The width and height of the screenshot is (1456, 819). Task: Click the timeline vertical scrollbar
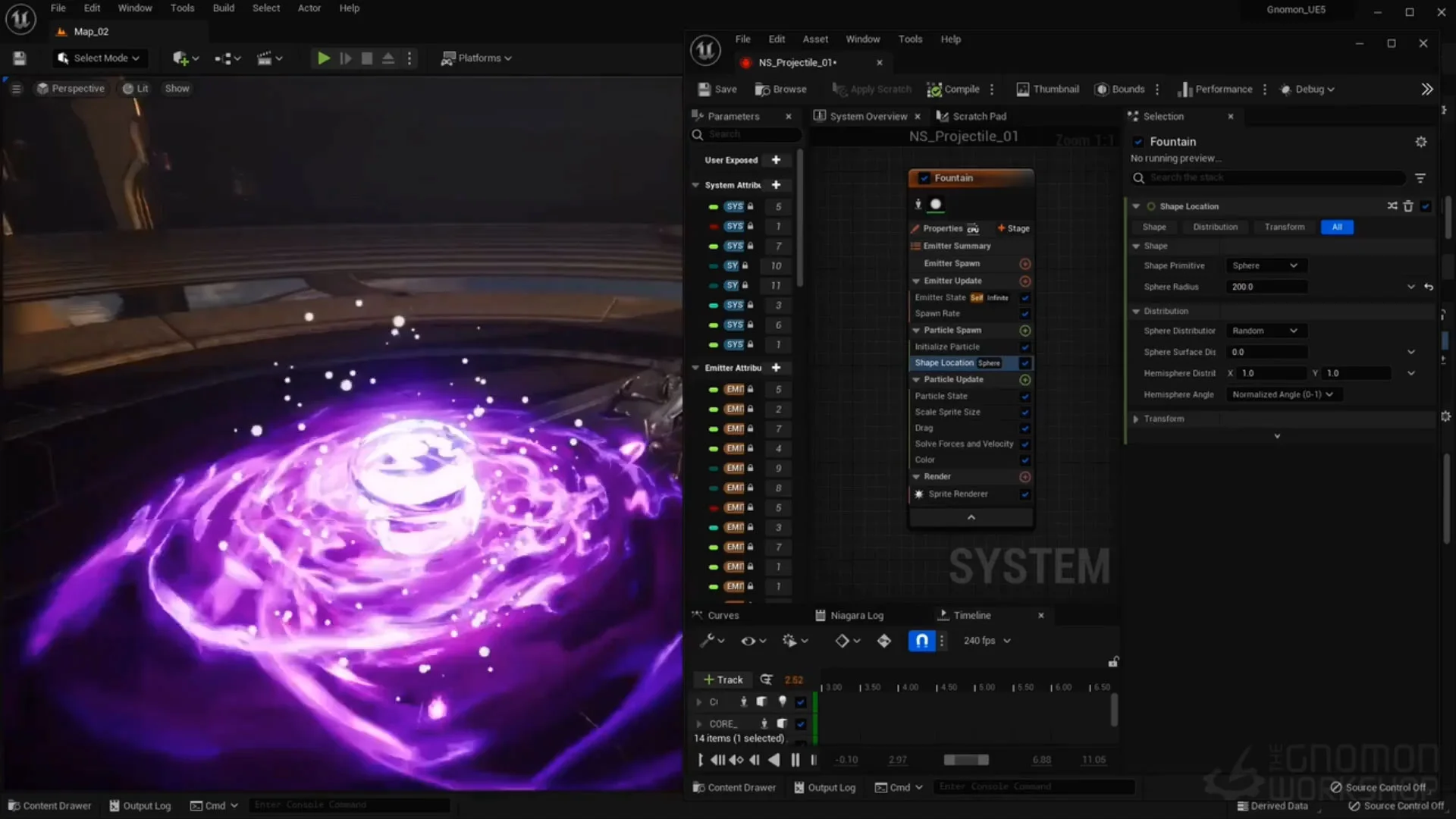(1114, 711)
